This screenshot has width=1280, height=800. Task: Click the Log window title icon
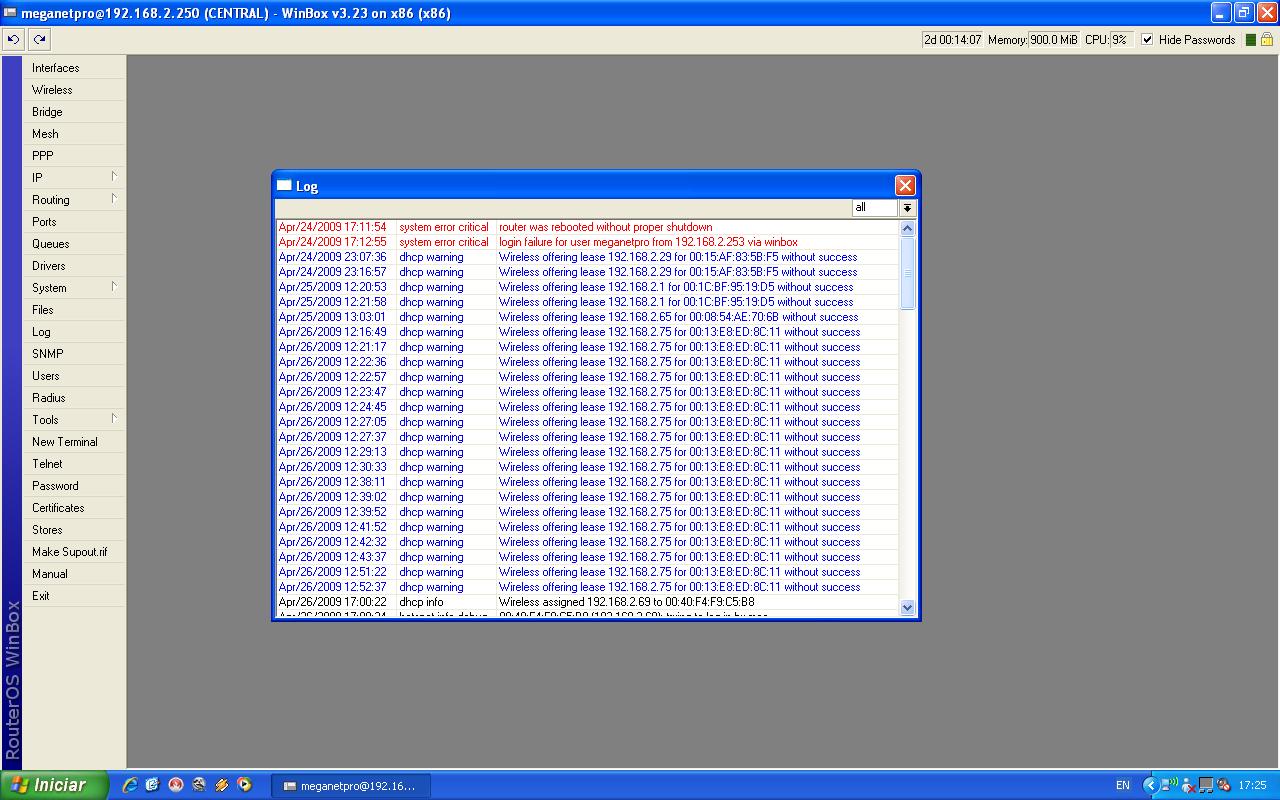[284, 186]
